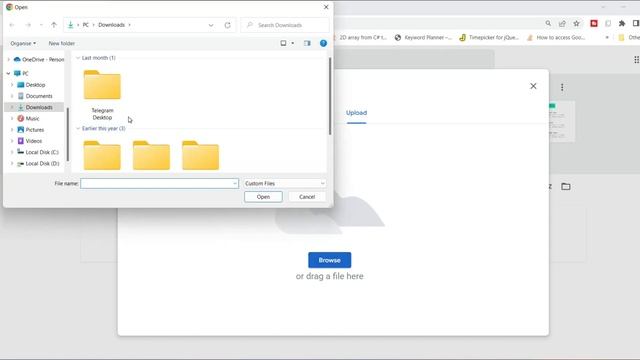The width and height of the screenshot is (640, 360).
Task: Refresh the Downloads folder view
Action: 227,25
